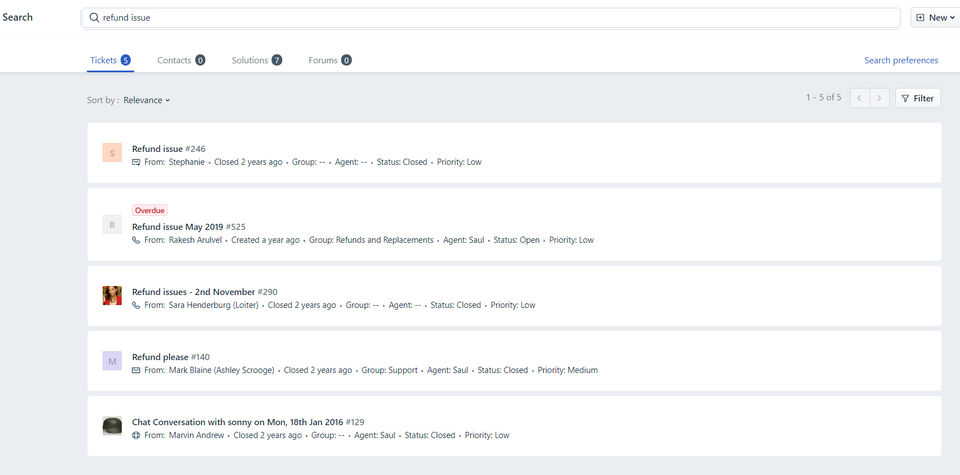
Task: Click Group: Support on ticket #140
Action: [x=389, y=370]
